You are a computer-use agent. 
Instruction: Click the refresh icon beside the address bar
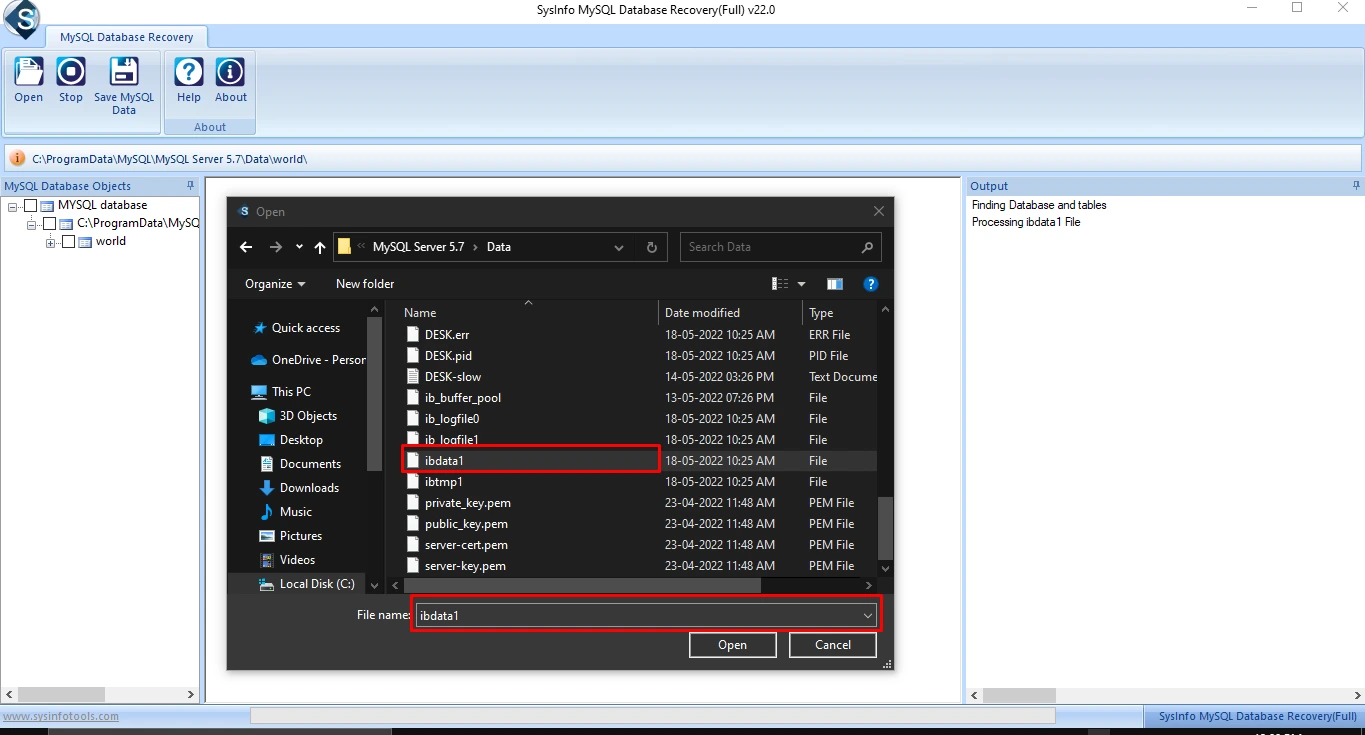pos(651,247)
